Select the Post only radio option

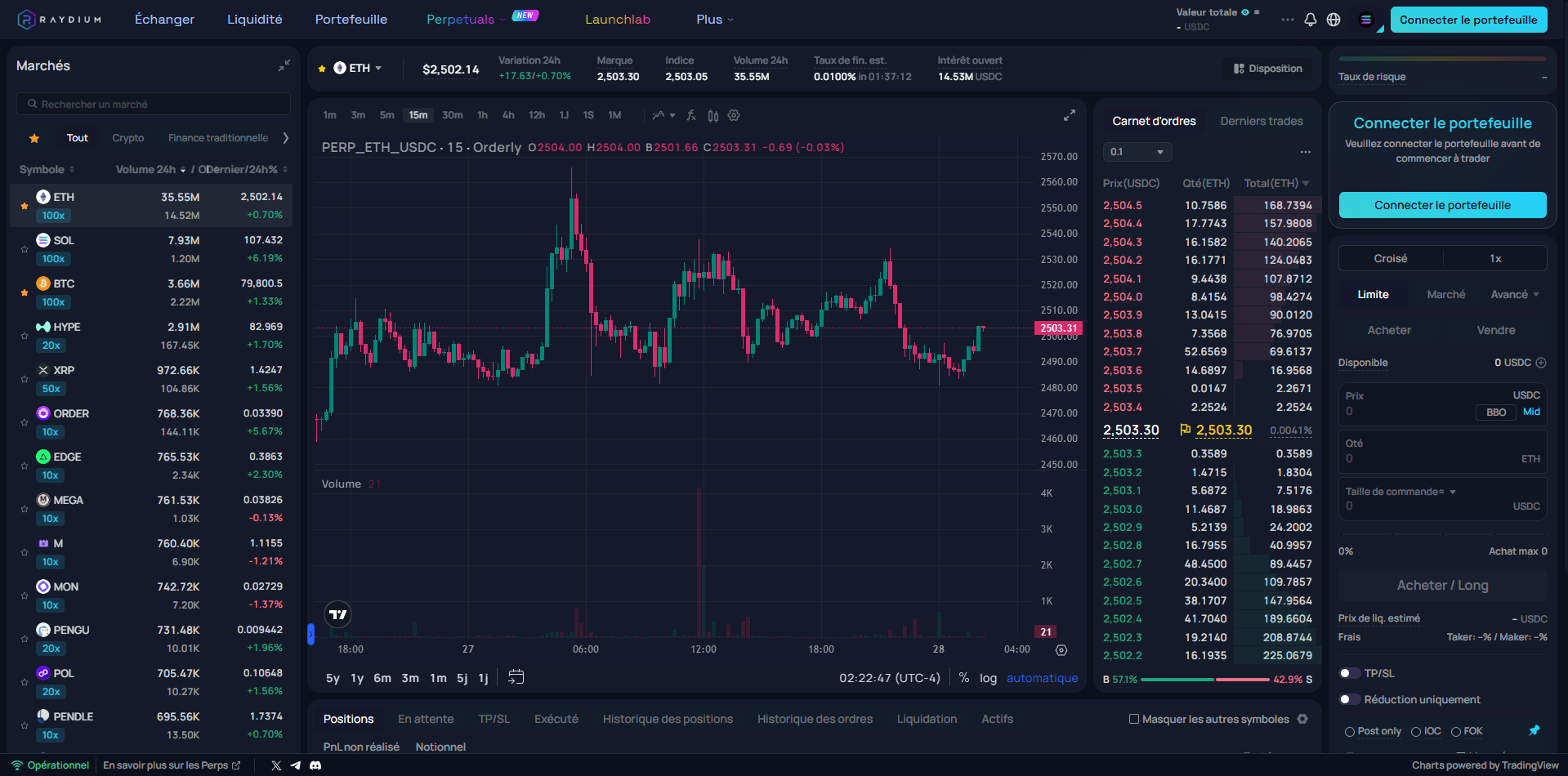(1350, 732)
